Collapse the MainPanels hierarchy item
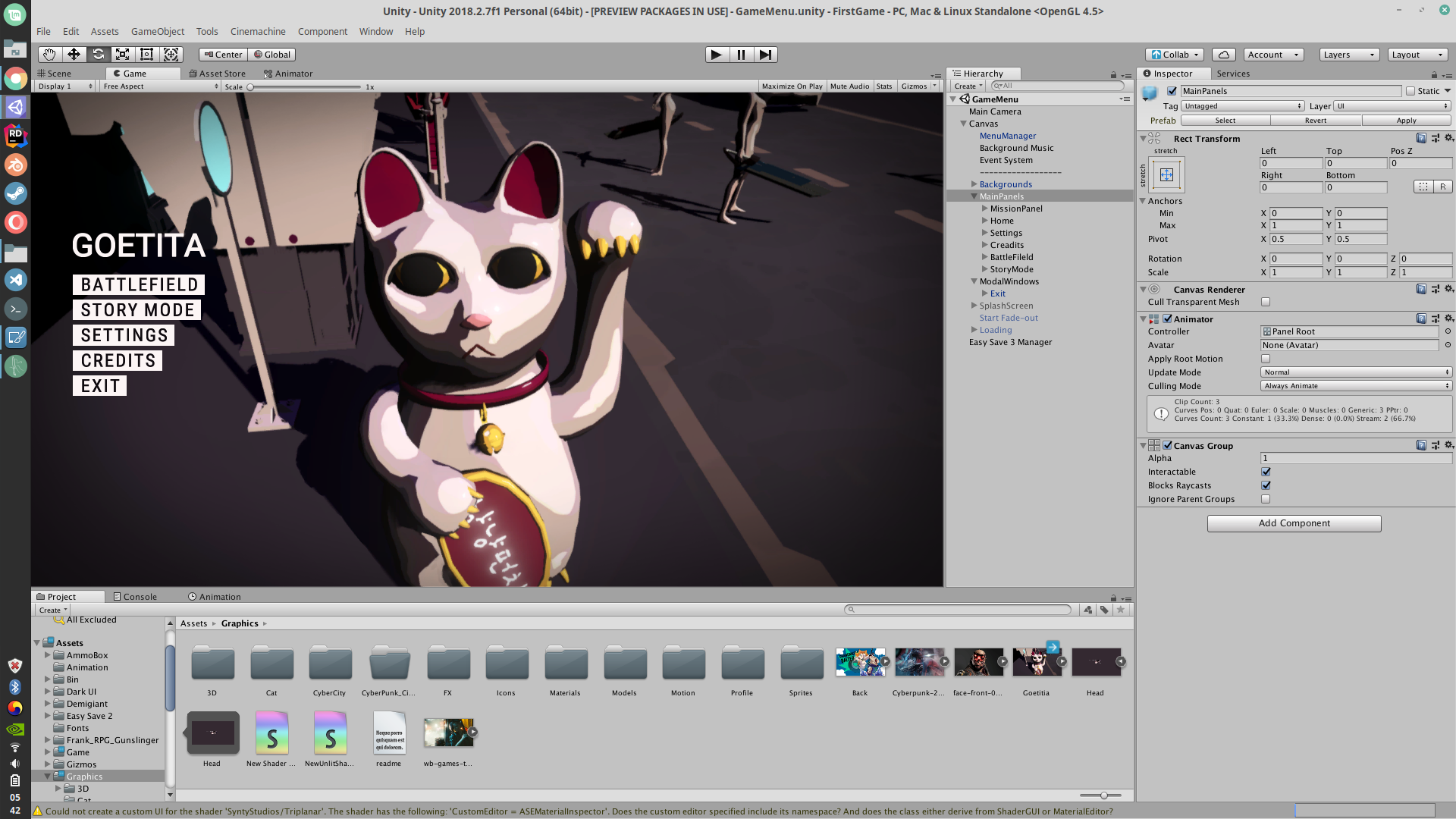1456x819 pixels. [974, 196]
